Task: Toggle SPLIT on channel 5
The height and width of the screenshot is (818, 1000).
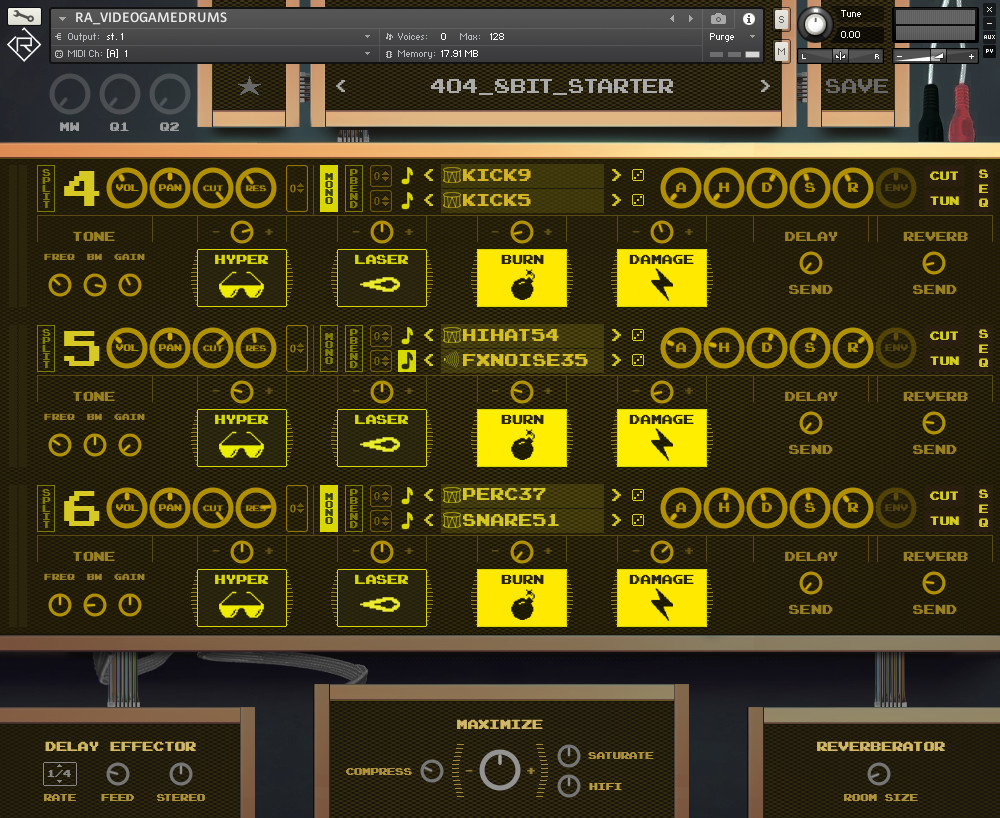Action: [x=46, y=348]
